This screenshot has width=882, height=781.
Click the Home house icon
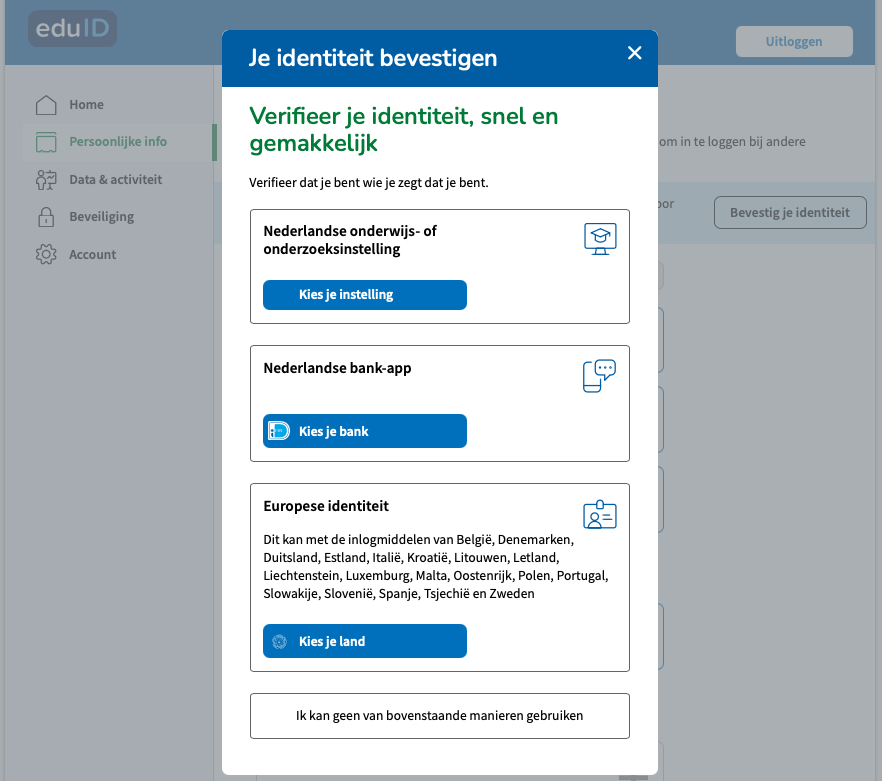(46, 105)
